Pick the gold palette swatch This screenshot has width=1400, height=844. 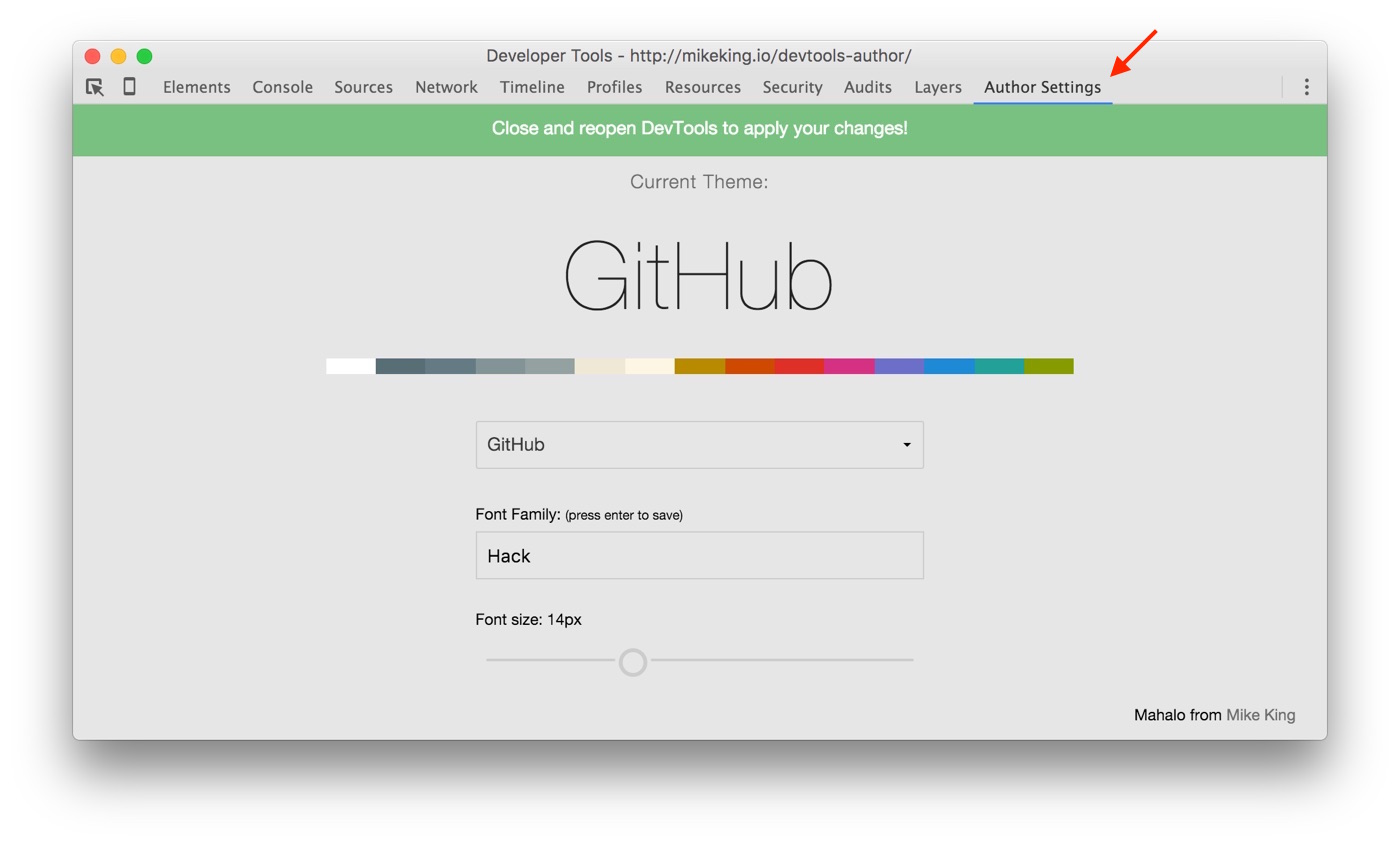click(700, 366)
